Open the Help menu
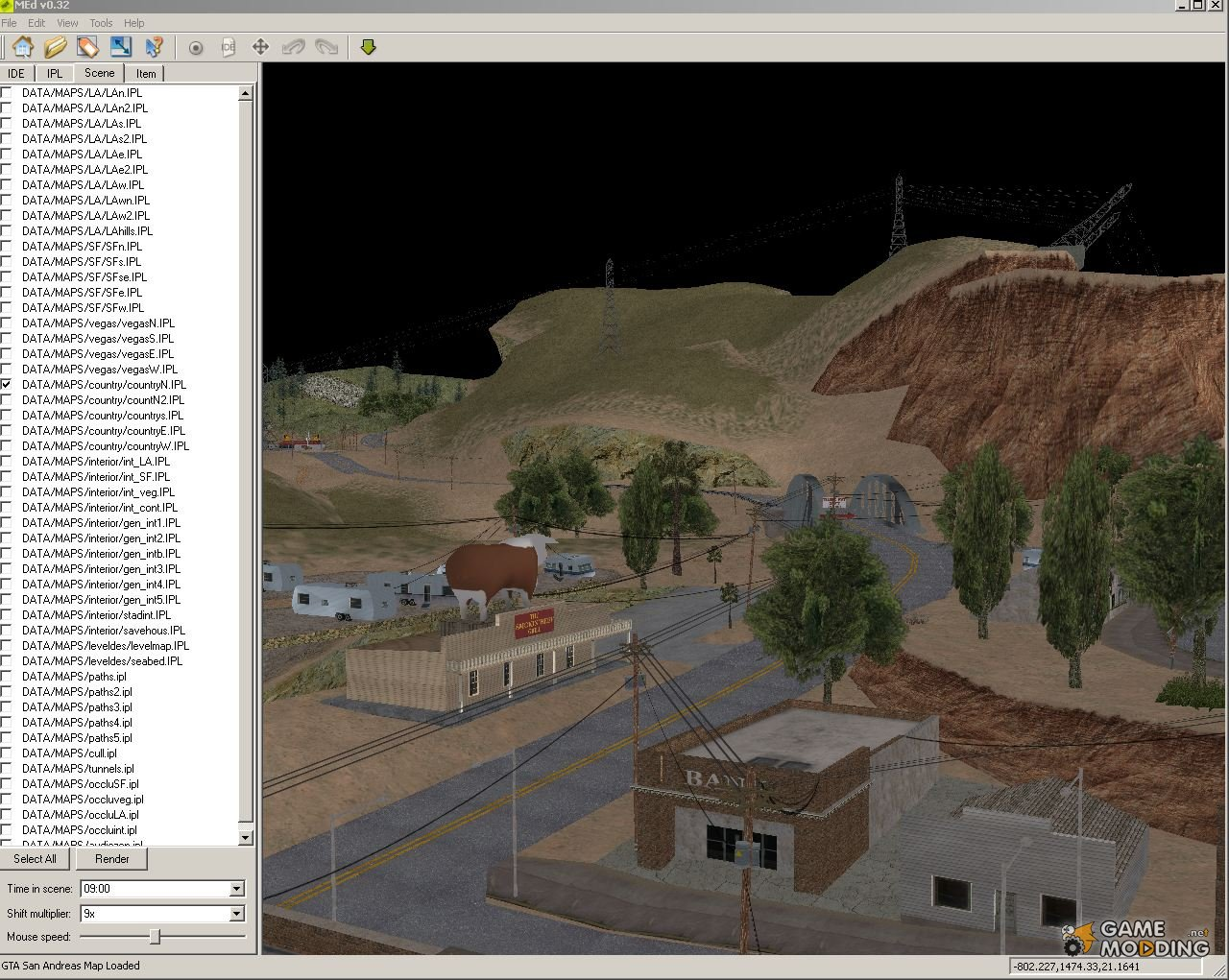Viewport: 1229px width, 980px height. 134,23
